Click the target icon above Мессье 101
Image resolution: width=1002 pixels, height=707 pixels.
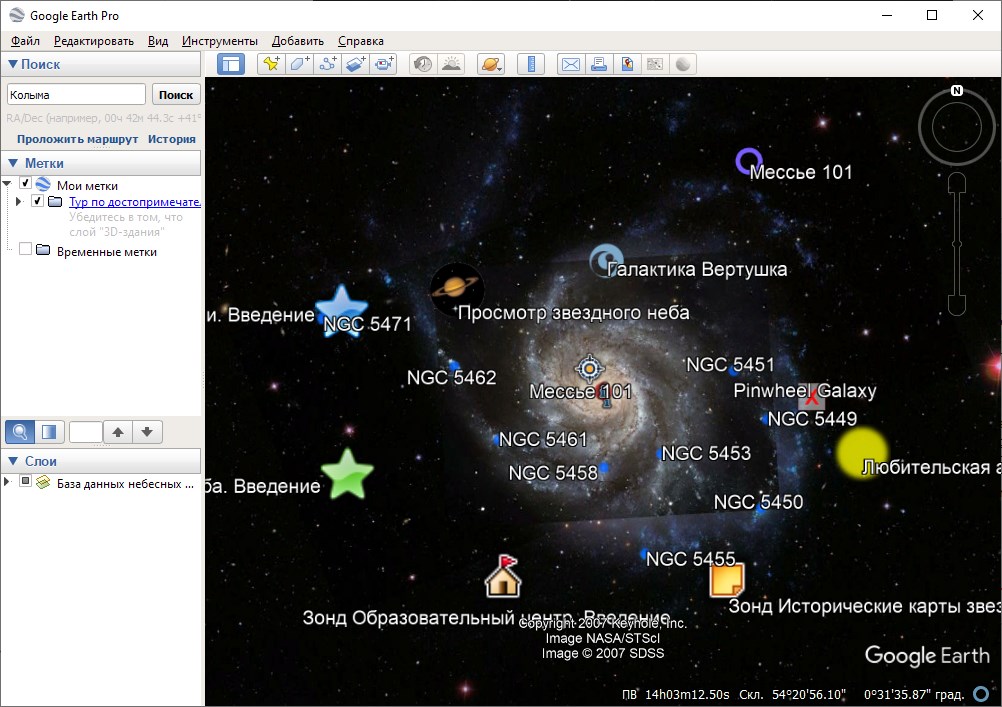(x=589, y=368)
